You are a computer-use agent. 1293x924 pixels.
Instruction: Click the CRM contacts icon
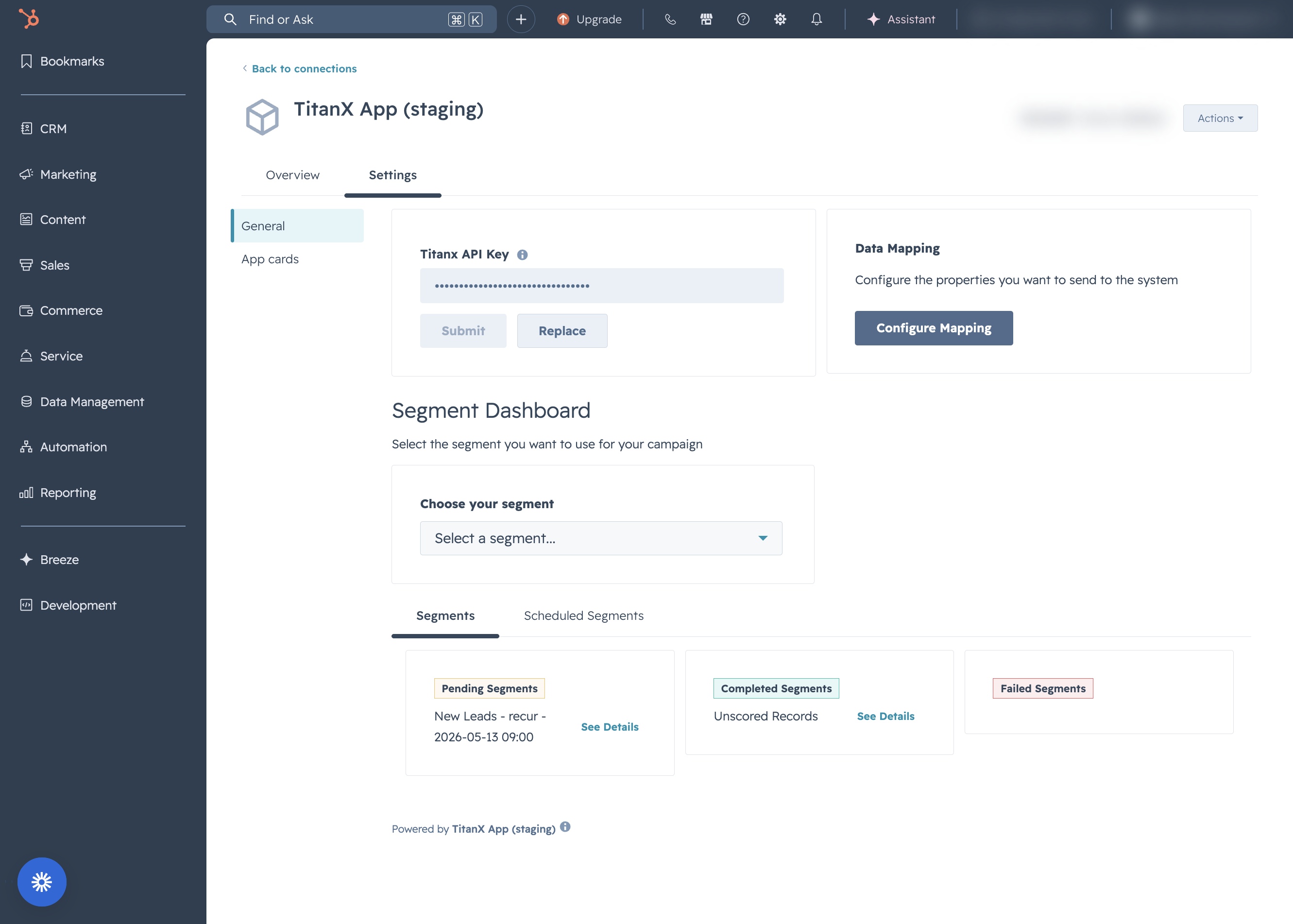tap(26, 129)
